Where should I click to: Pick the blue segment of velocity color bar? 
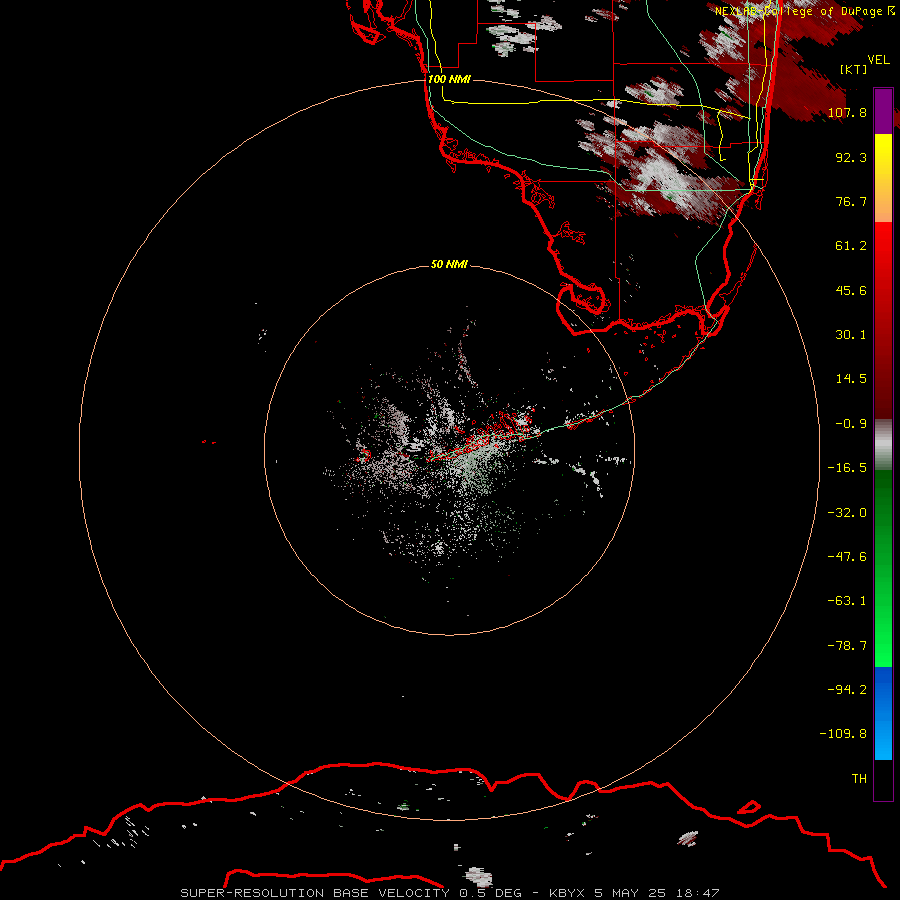(x=883, y=713)
